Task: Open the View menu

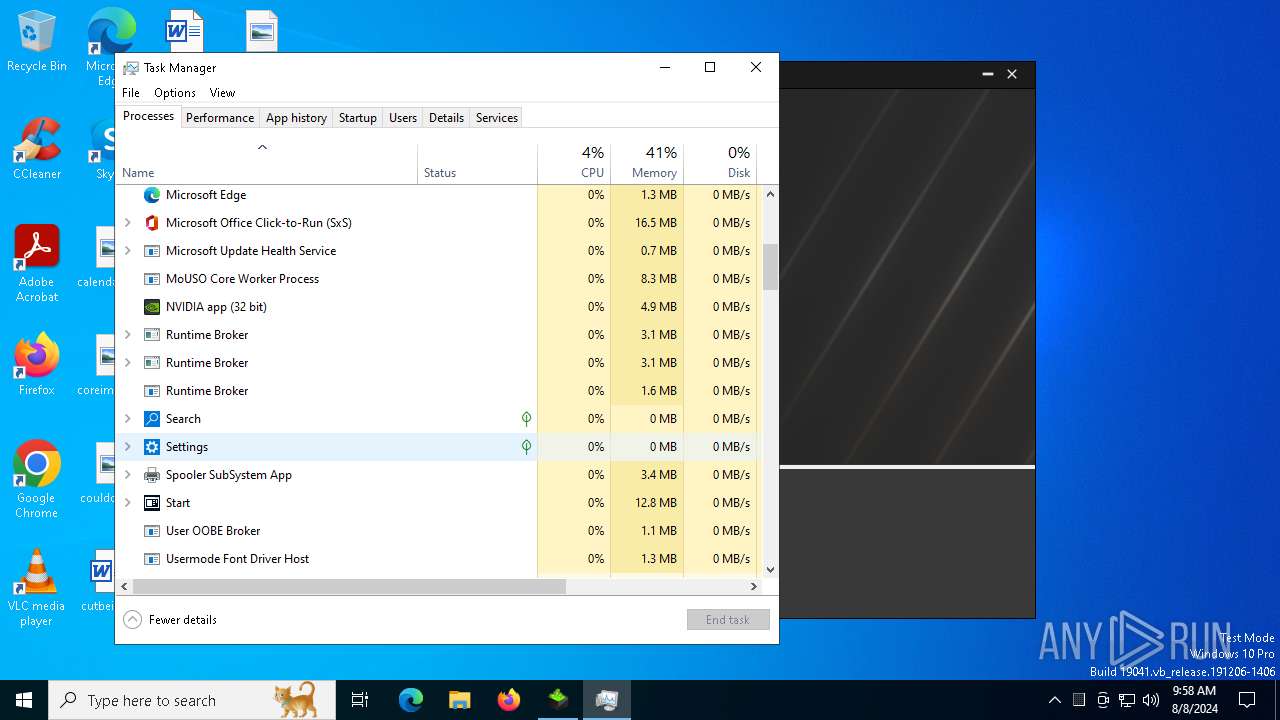Action: click(222, 93)
